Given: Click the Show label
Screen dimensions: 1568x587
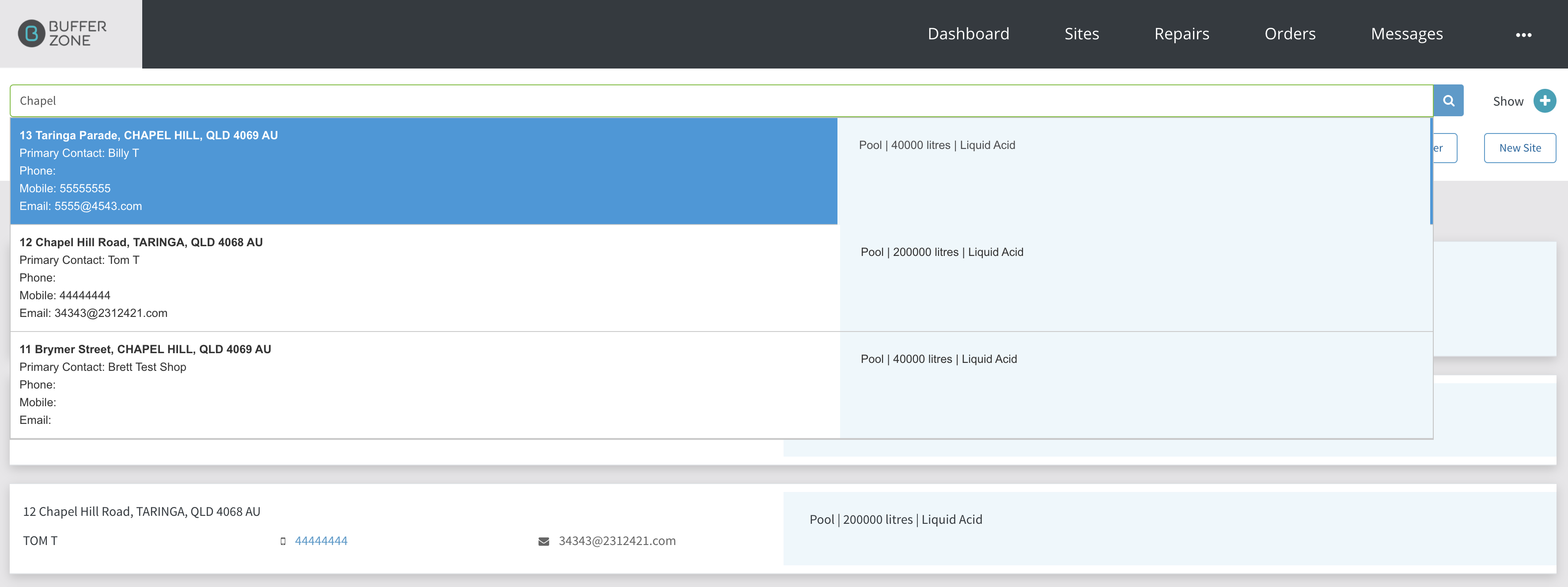Looking at the screenshot, I should coord(1508,101).
